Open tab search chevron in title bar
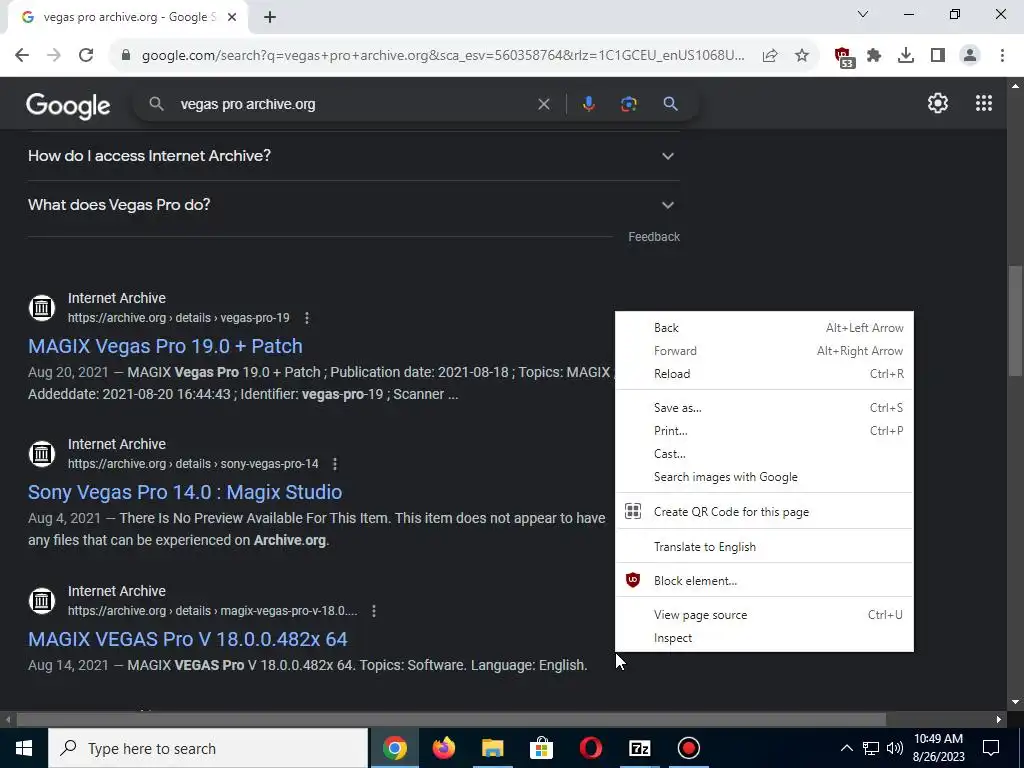The height and width of the screenshot is (768, 1024). (x=862, y=14)
